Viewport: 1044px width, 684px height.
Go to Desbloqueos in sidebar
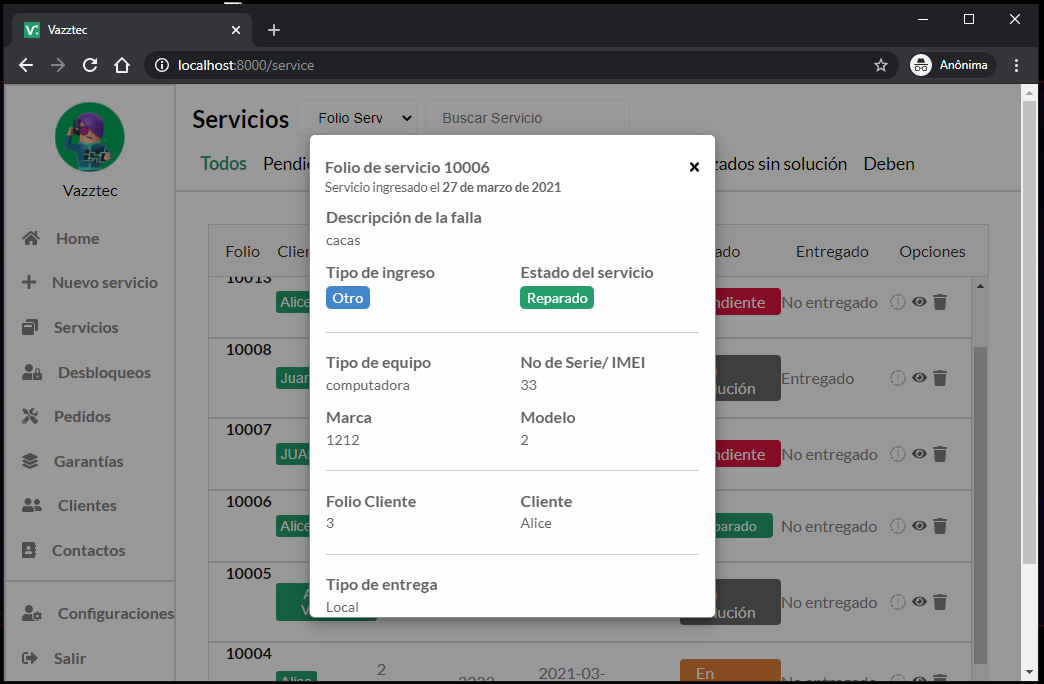click(104, 372)
